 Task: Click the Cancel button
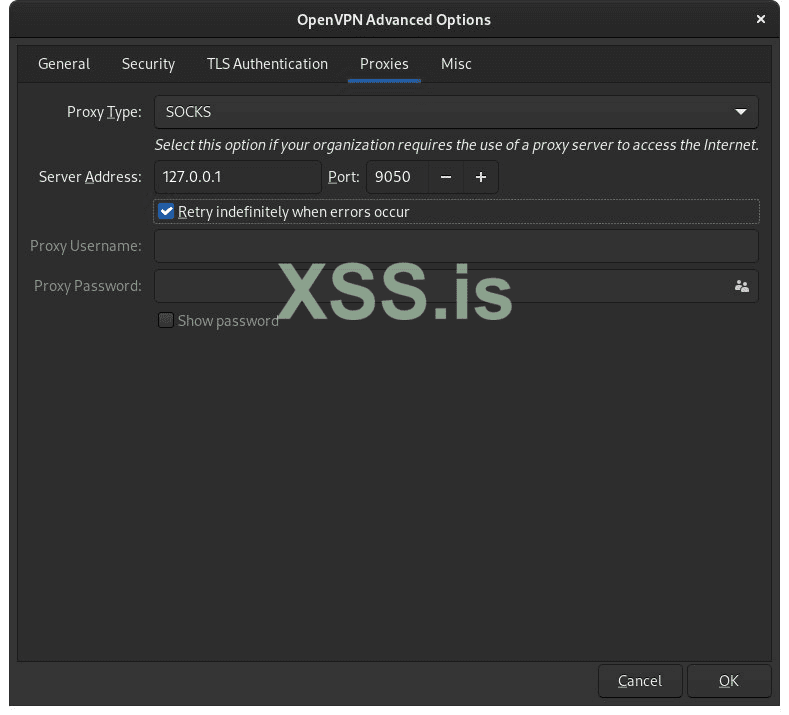point(640,681)
